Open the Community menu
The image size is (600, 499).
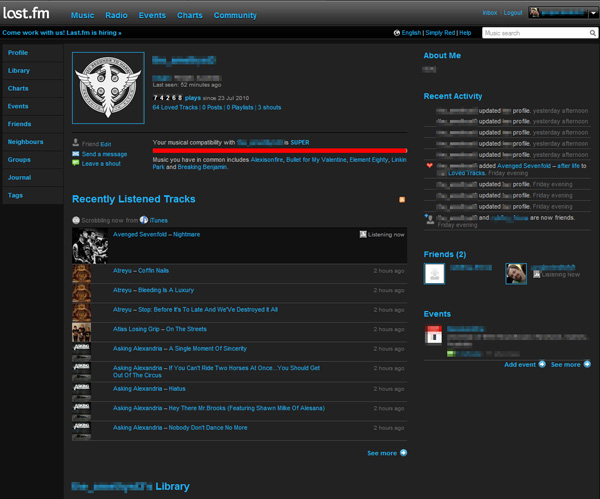pyautogui.click(x=235, y=15)
